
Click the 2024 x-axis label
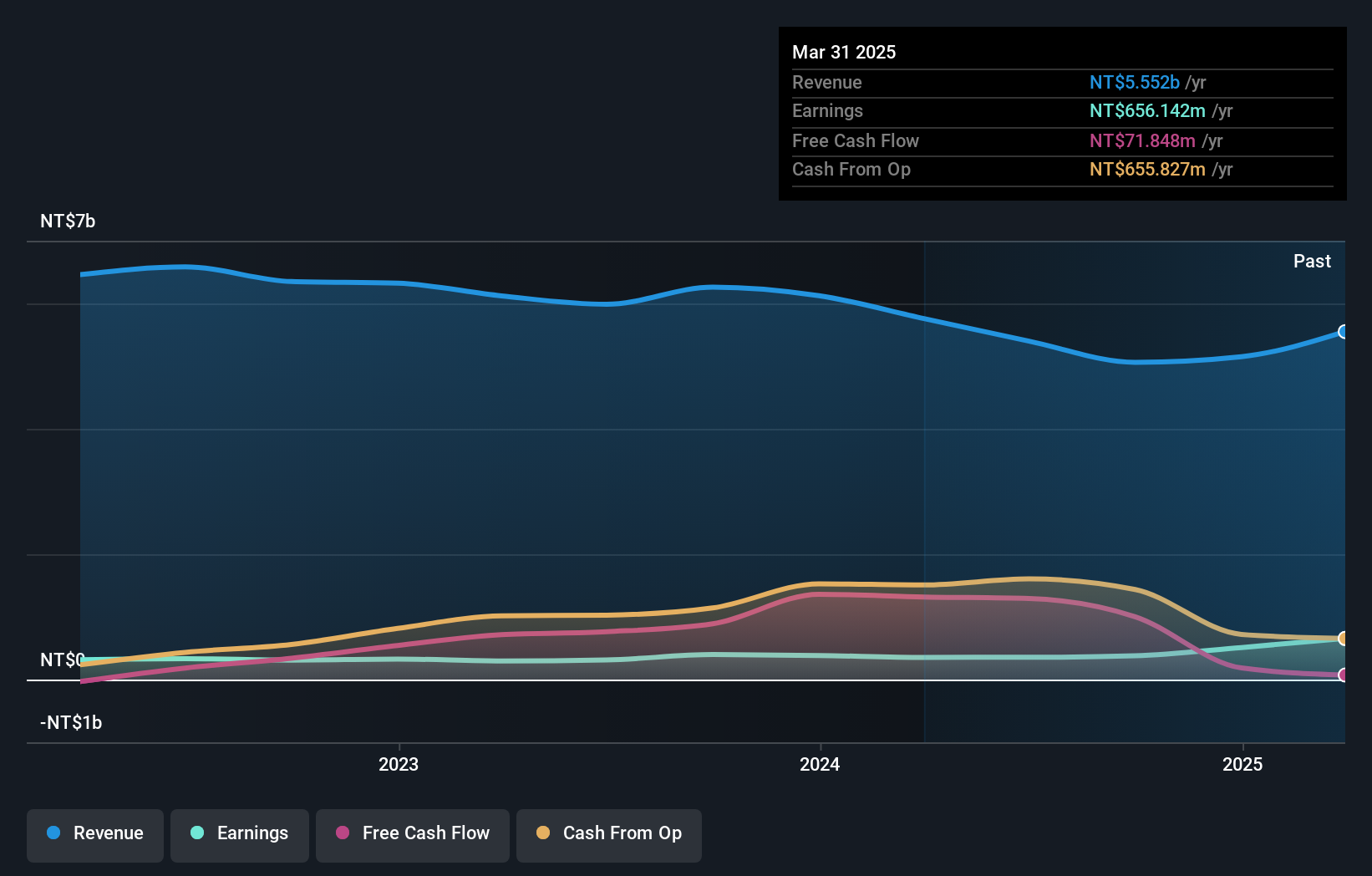tap(820, 764)
